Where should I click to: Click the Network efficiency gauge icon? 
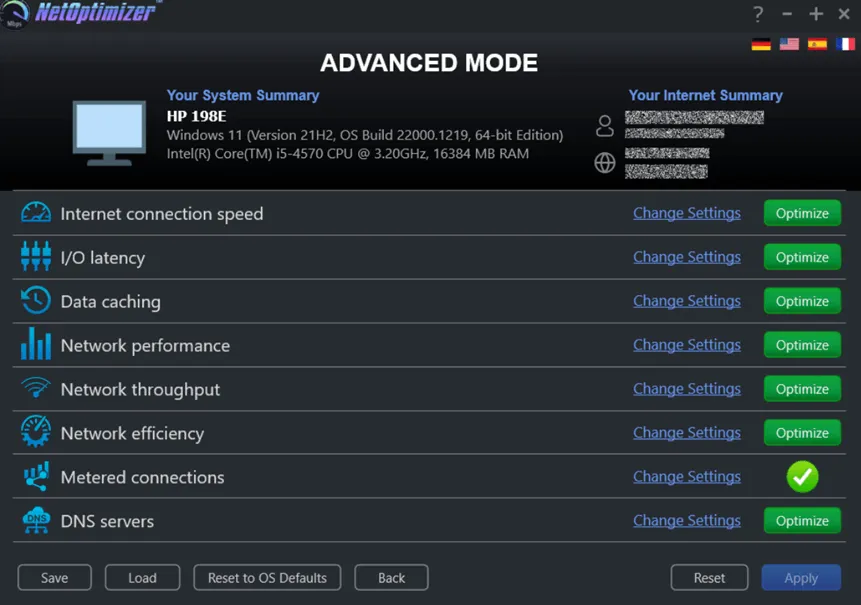36,433
